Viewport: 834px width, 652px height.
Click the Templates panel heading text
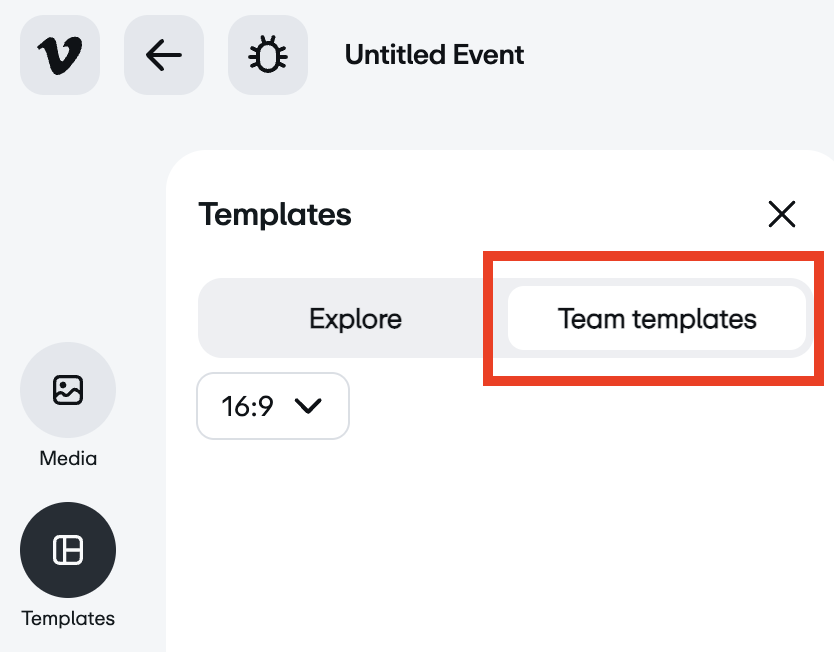[x=275, y=213]
